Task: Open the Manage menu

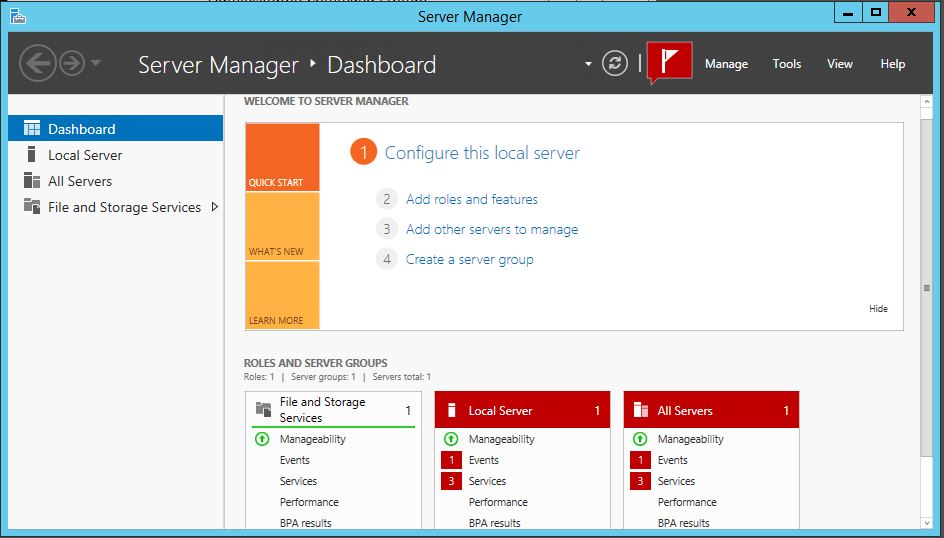Action: 726,64
